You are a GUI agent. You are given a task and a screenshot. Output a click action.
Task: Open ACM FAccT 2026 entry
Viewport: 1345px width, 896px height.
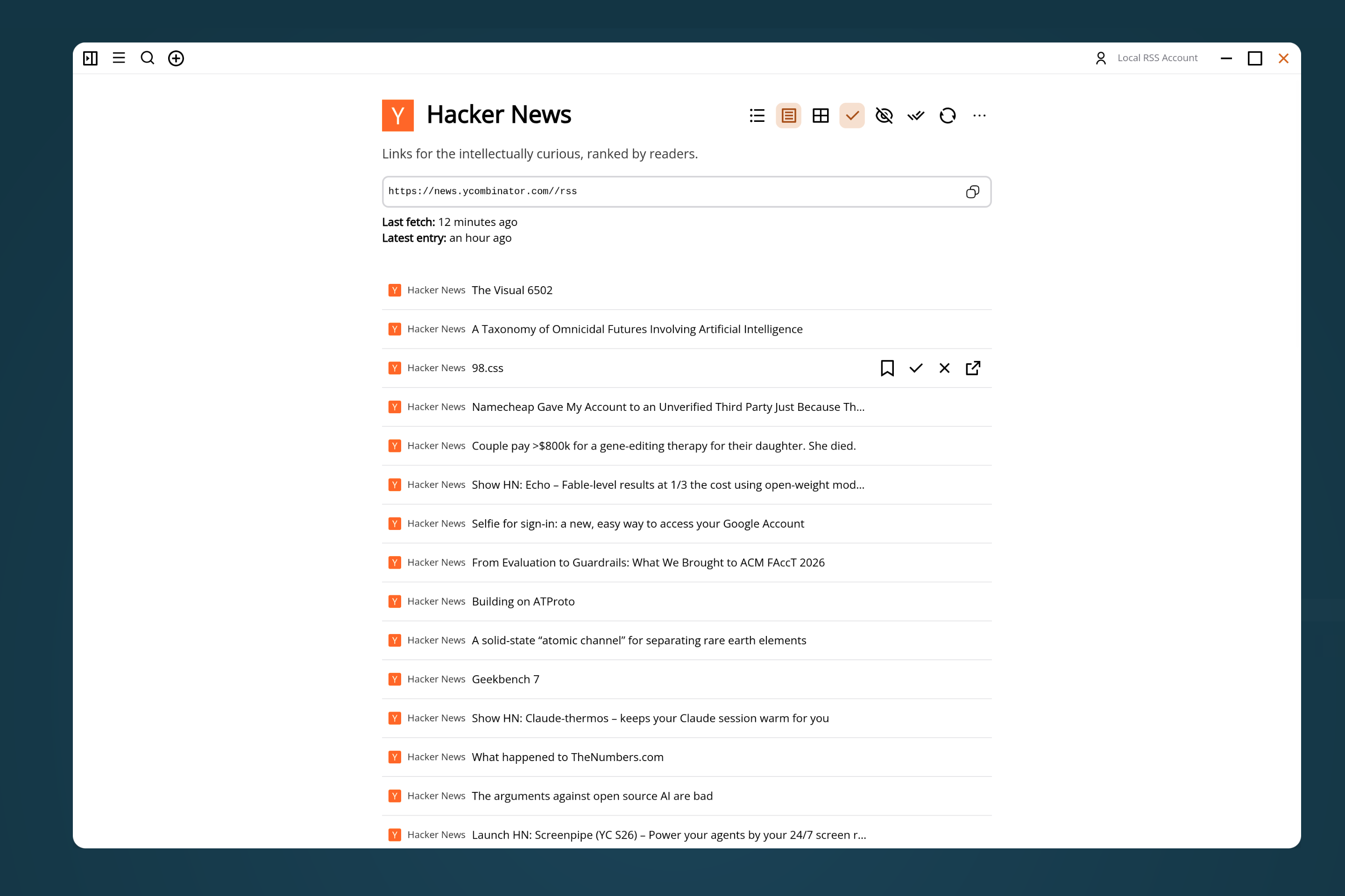coord(687,562)
